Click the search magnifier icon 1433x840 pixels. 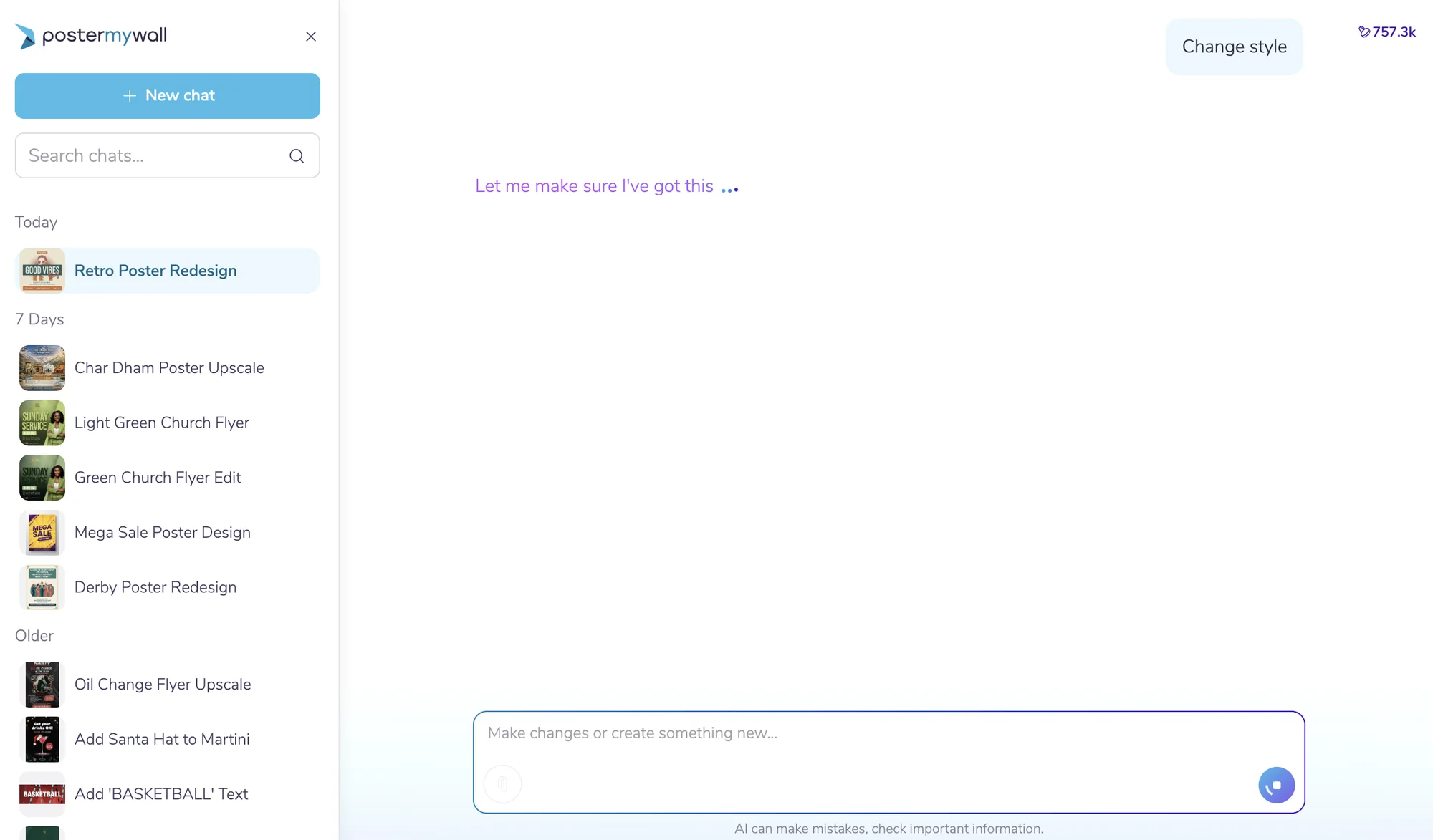pyautogui.click(x=297, y=156)
